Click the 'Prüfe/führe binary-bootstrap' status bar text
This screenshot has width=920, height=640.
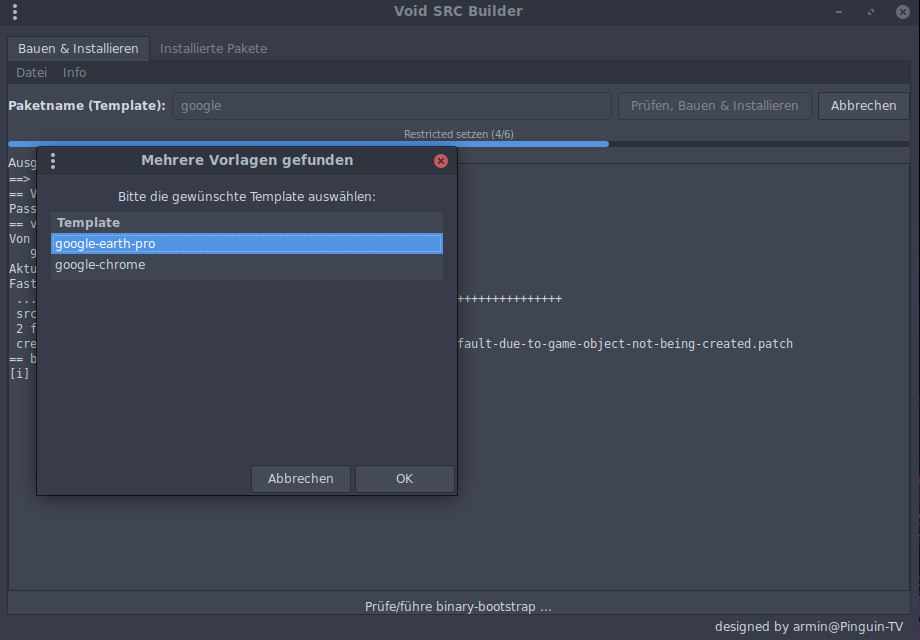459,606
